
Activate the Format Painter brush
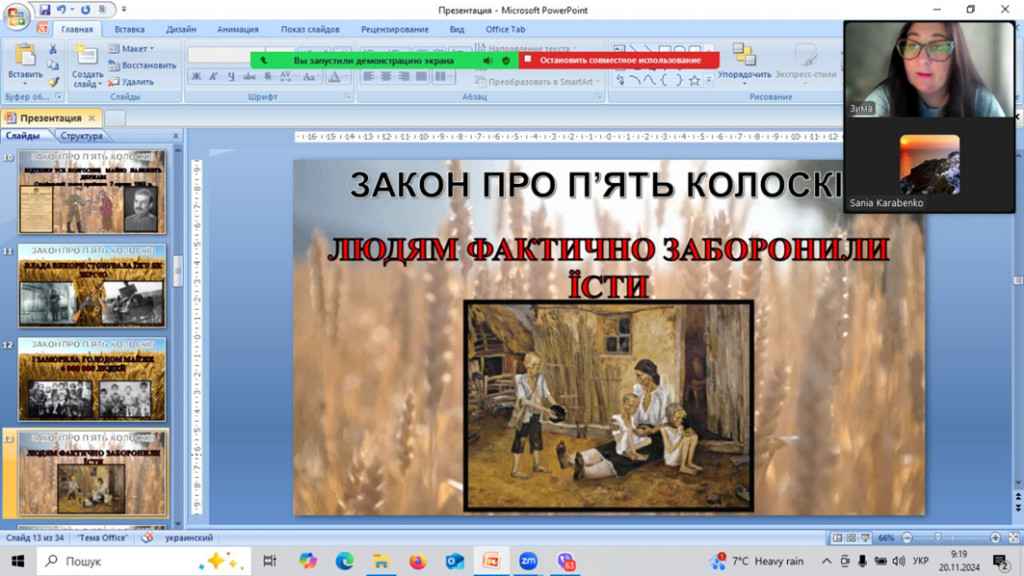pos(53,82)
